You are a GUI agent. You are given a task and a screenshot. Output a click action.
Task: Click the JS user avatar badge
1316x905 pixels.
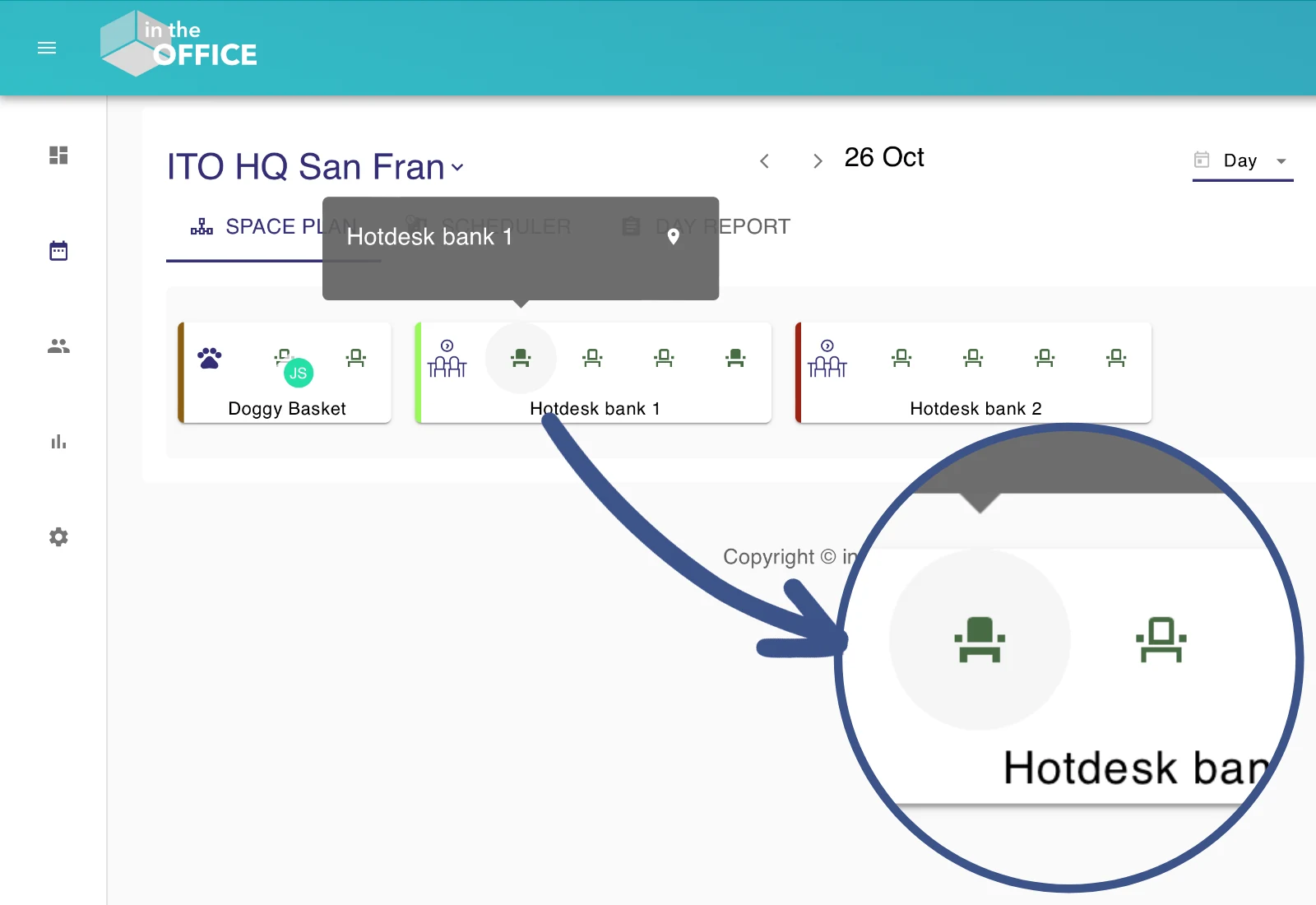(299, 373)
